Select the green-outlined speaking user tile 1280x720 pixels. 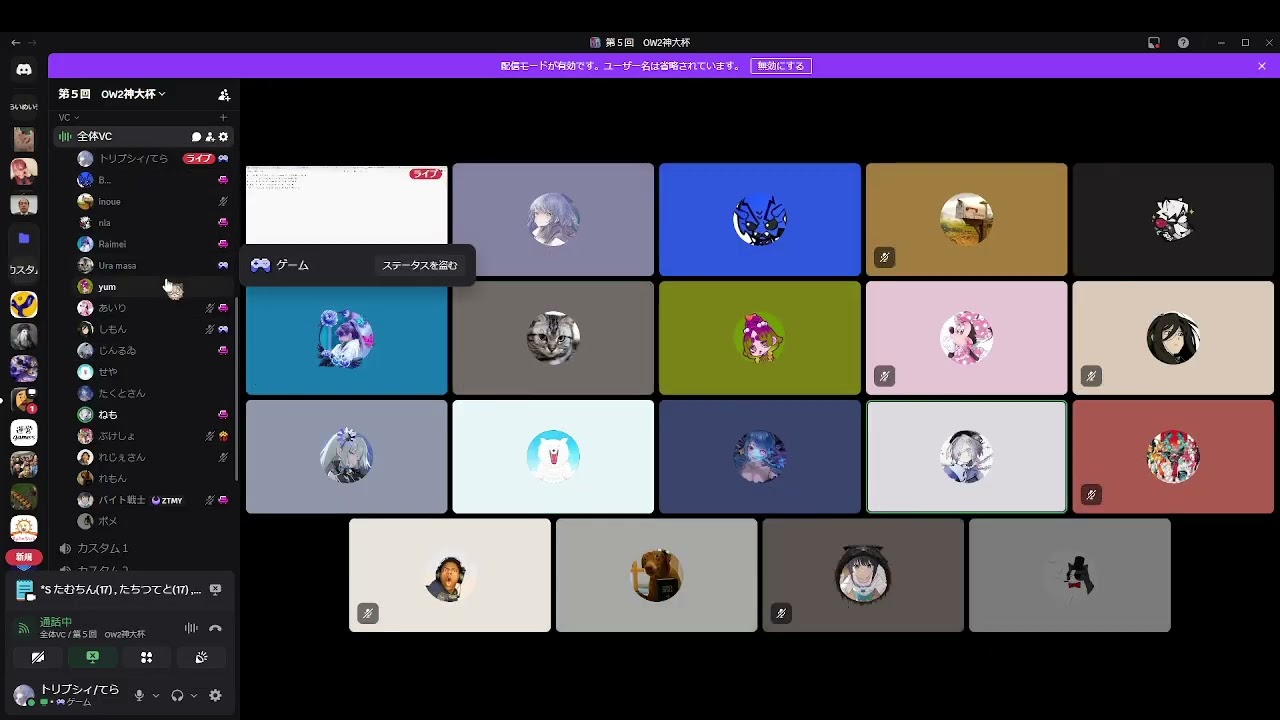966,457
